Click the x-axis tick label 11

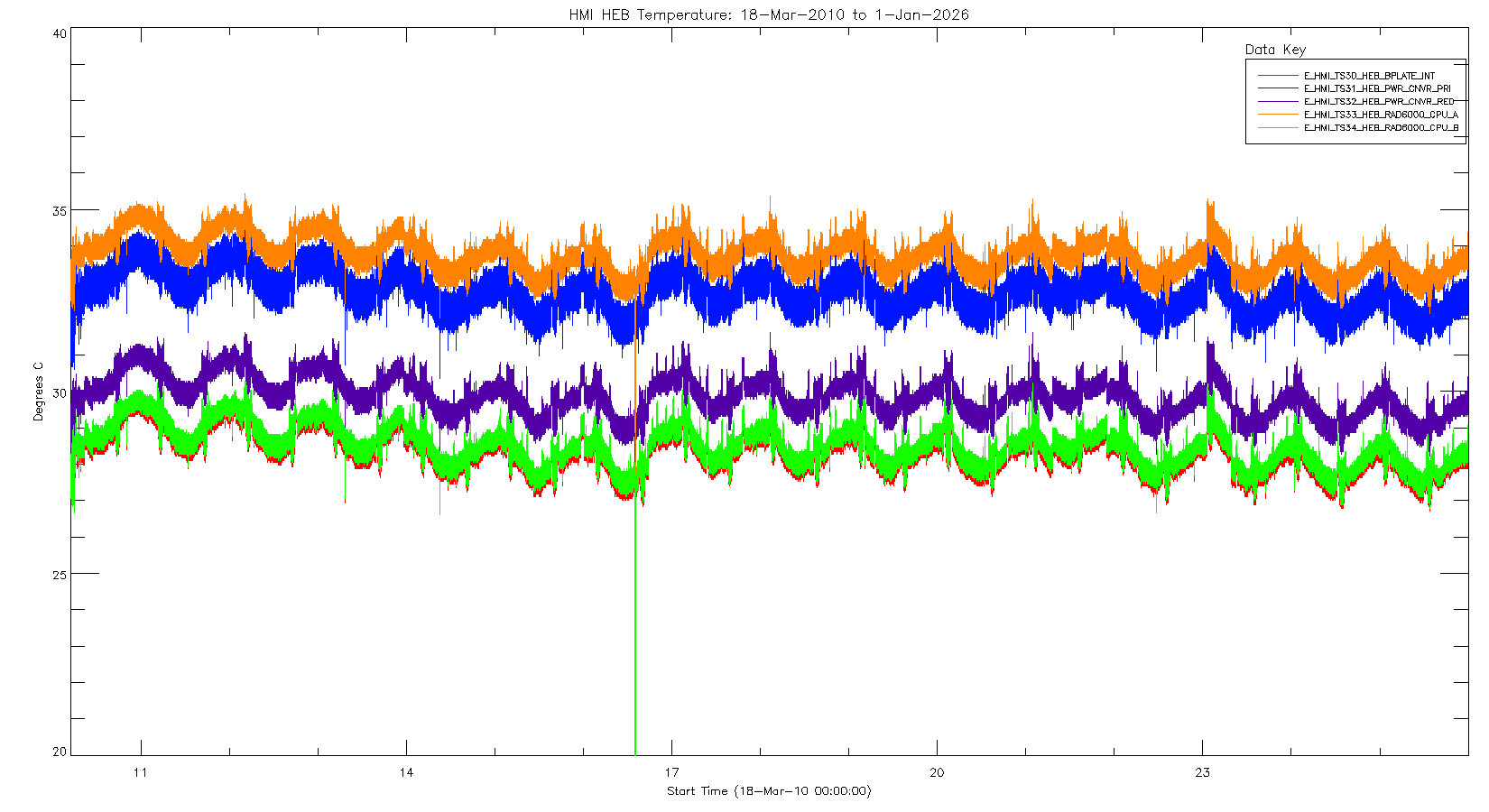[x=140, y=772]
